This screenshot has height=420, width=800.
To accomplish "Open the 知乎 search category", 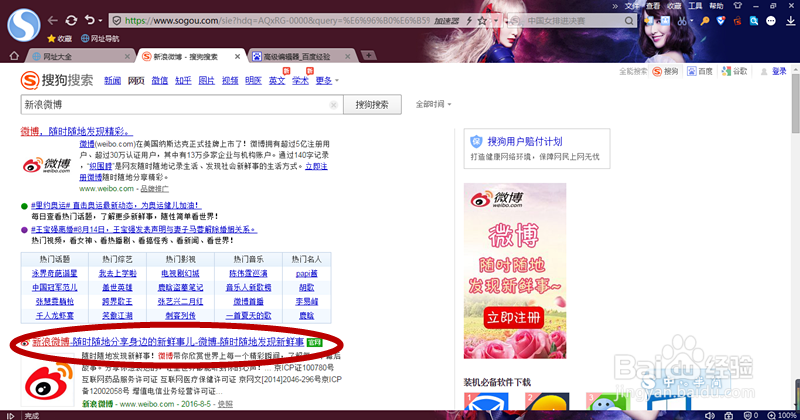I will click(x=183, y=81).
